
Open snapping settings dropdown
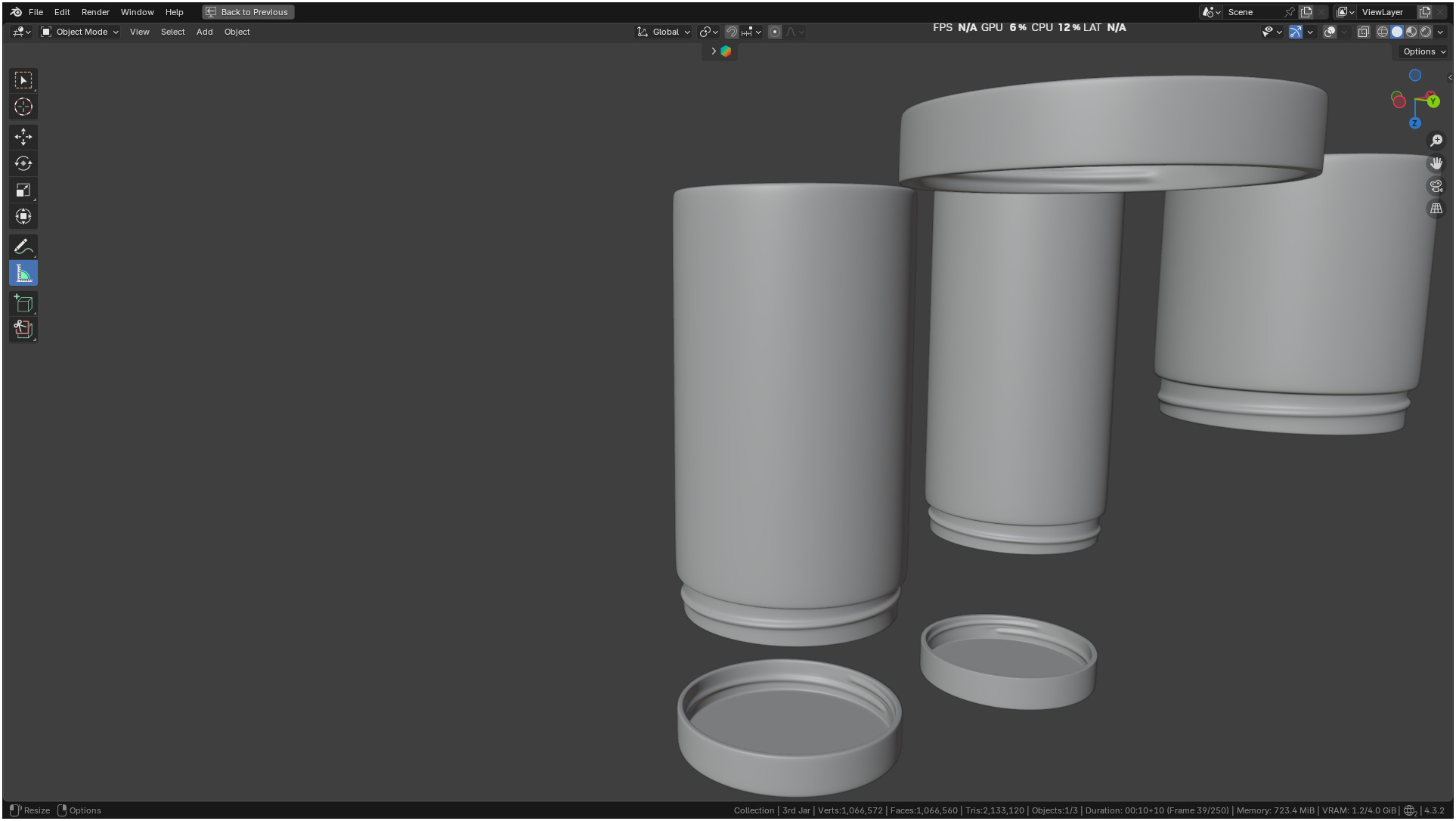pos(751,32)
